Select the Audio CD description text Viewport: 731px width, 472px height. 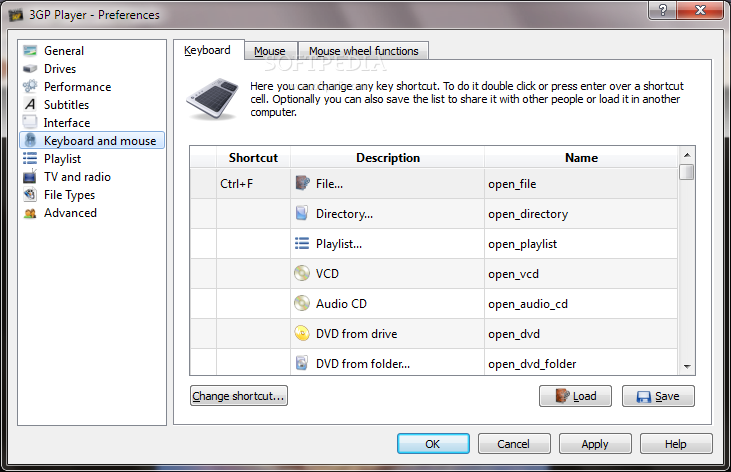coord(341,304)
